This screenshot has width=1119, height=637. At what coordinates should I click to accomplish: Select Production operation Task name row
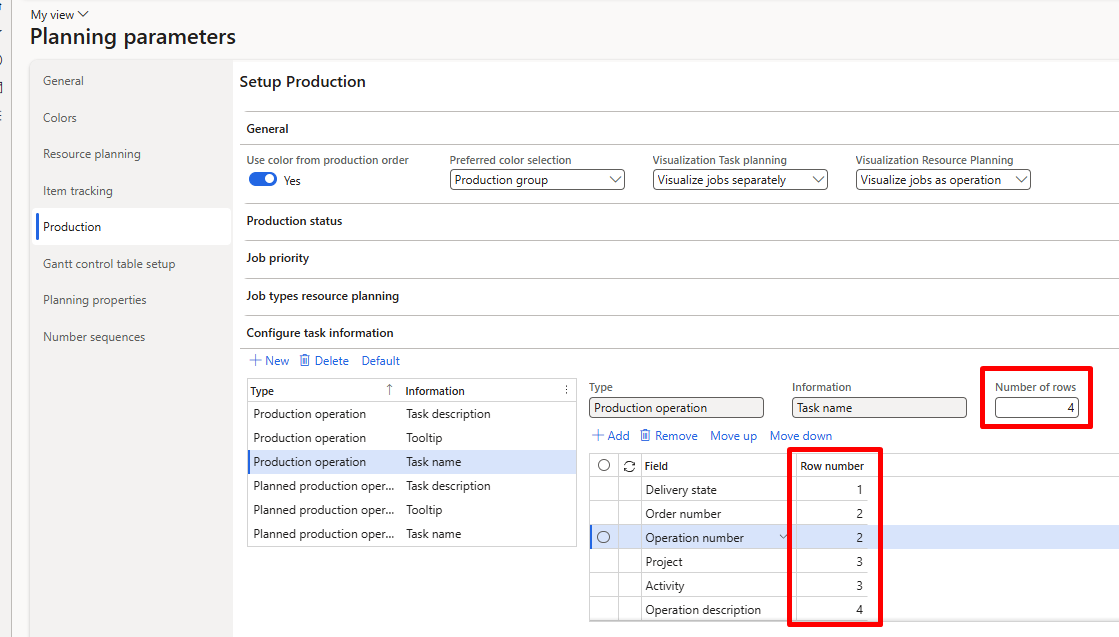coord(412,462)
